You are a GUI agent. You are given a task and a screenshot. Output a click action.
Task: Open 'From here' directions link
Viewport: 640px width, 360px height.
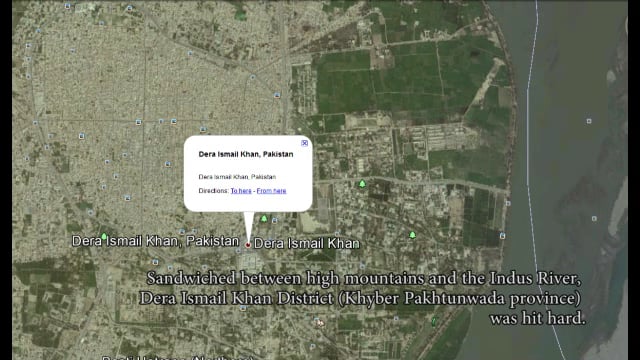(x=271, y=191)
